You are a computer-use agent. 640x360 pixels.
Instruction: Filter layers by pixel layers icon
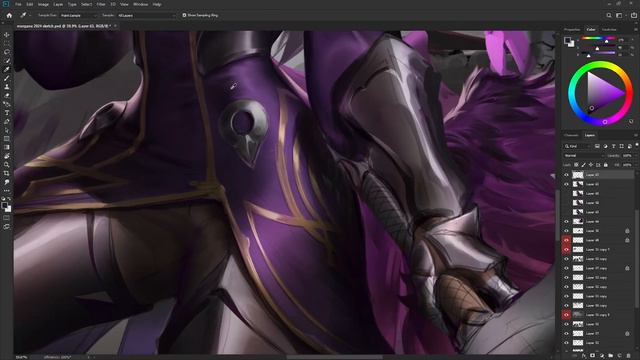point(597,146)
